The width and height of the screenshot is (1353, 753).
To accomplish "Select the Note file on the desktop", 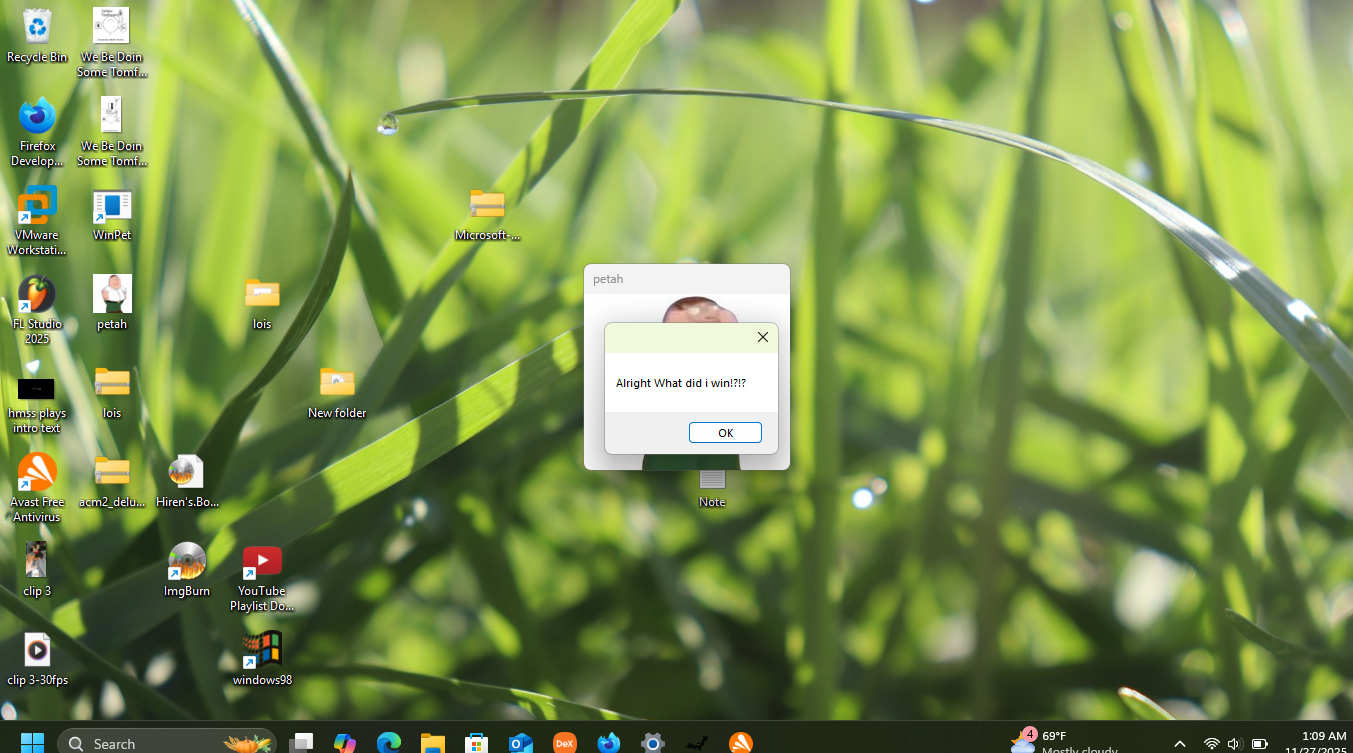I will [712, 488].
